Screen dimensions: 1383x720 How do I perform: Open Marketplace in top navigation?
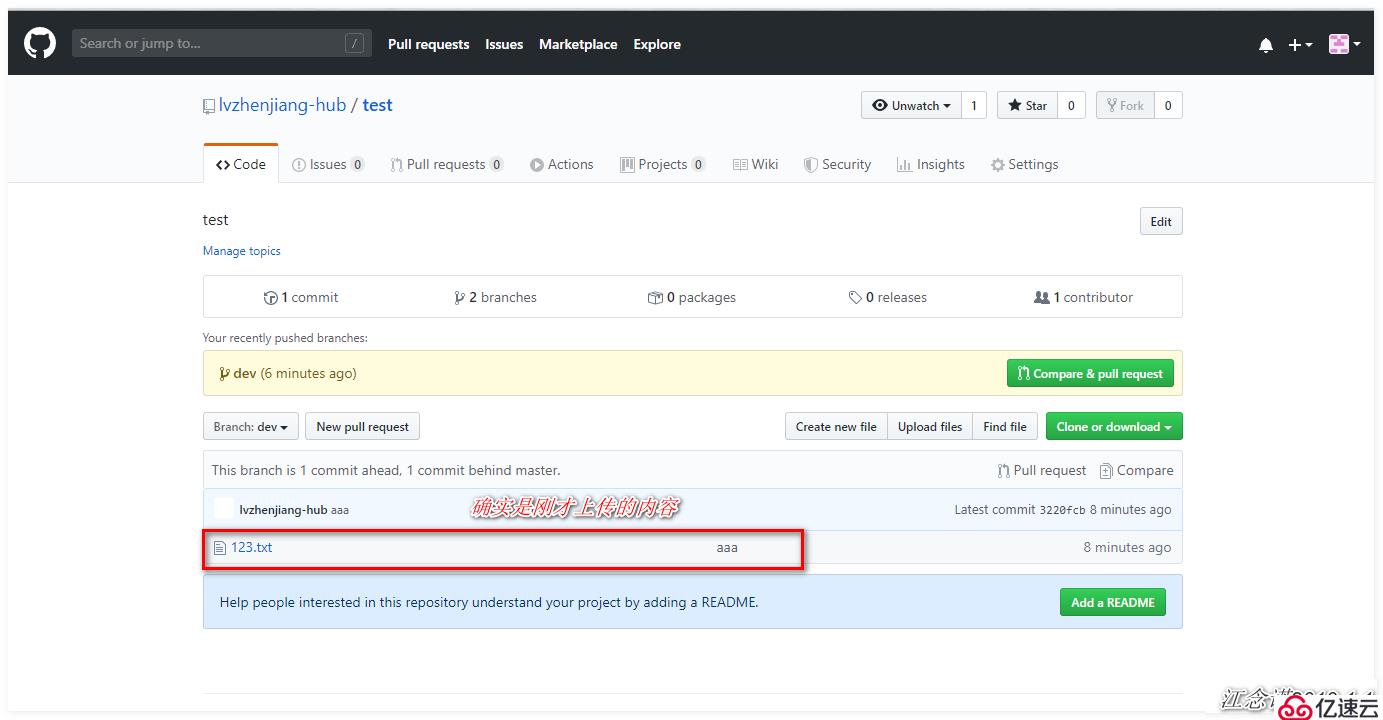point(578,44)
